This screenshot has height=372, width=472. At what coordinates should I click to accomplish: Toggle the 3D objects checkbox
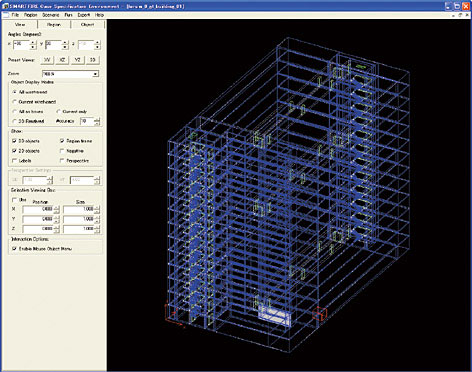tap(14, 141)
